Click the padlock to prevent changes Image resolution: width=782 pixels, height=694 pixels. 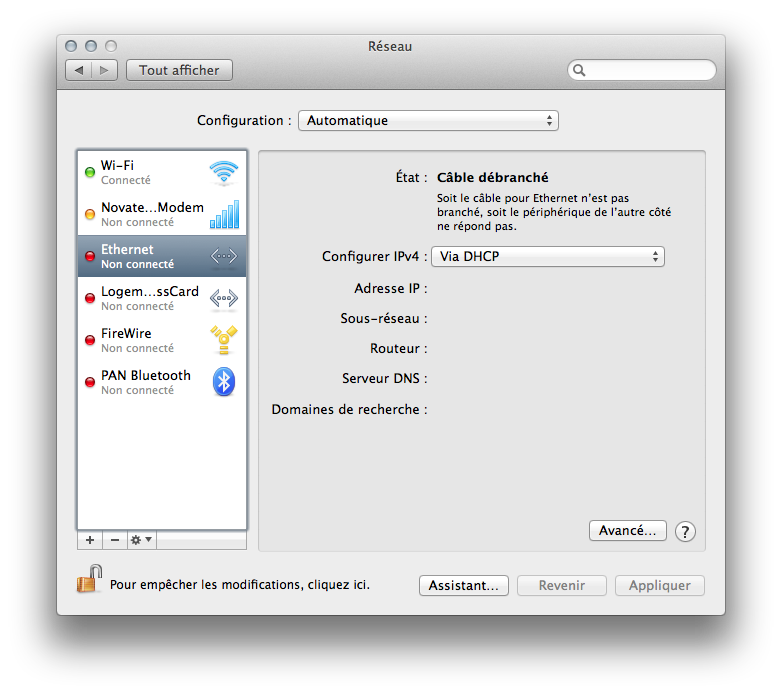pos(90,580)
